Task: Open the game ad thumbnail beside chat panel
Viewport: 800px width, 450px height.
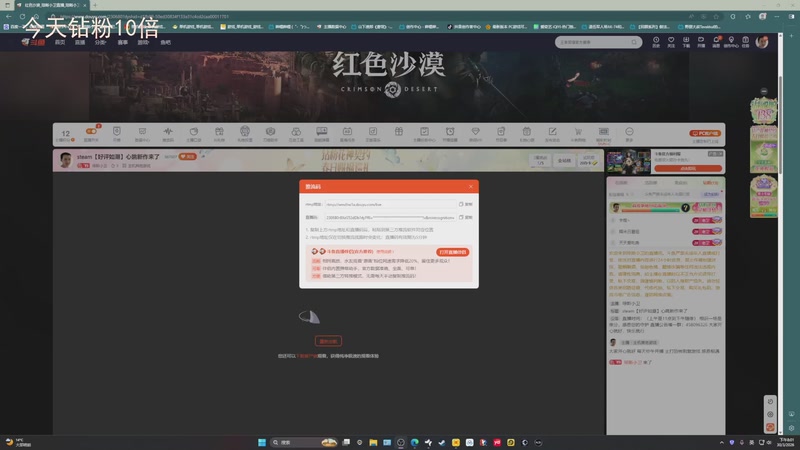Action: [x=629, y=162]
